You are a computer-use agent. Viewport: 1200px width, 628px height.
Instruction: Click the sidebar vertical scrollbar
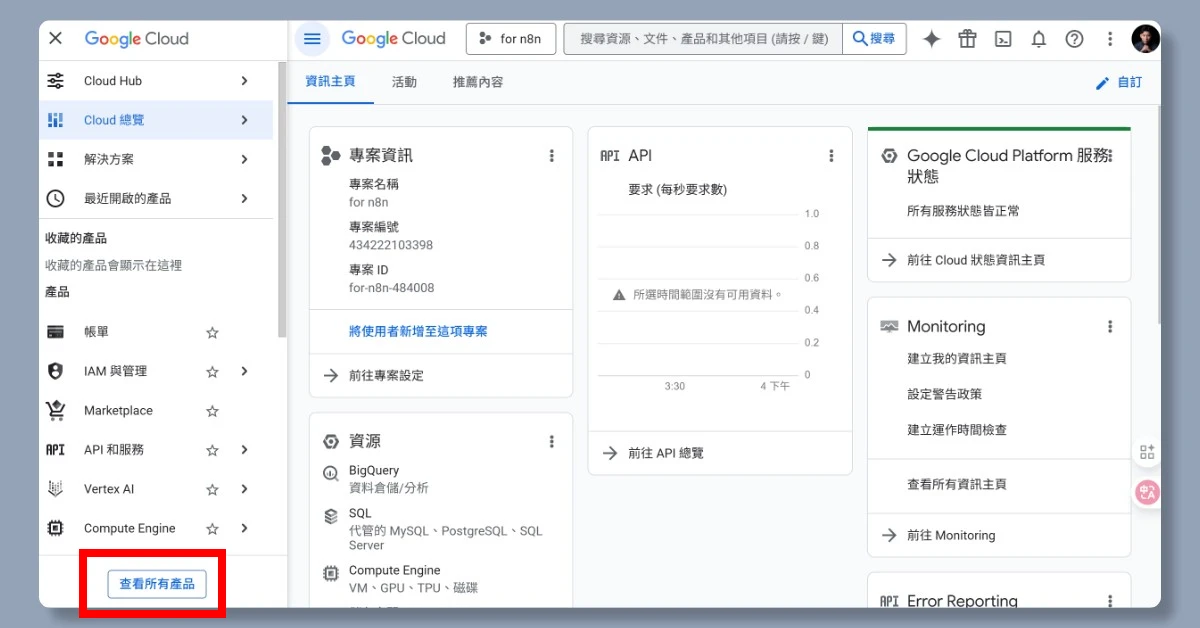pyautogui.click(x=282, y=200)
